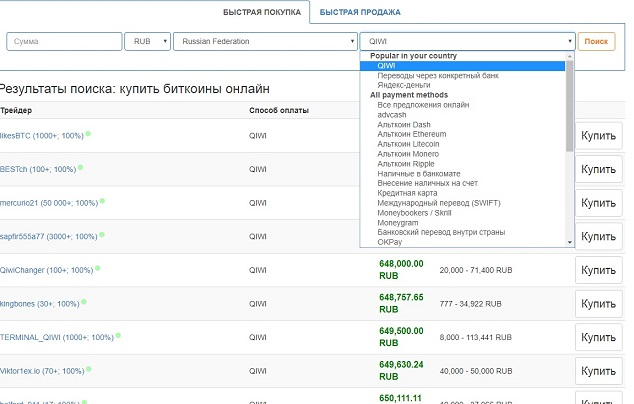Choose Альткоин Ethereum in the dropdown list
Image resolution: width=634 pixels, height=404 pixels.
411,134
